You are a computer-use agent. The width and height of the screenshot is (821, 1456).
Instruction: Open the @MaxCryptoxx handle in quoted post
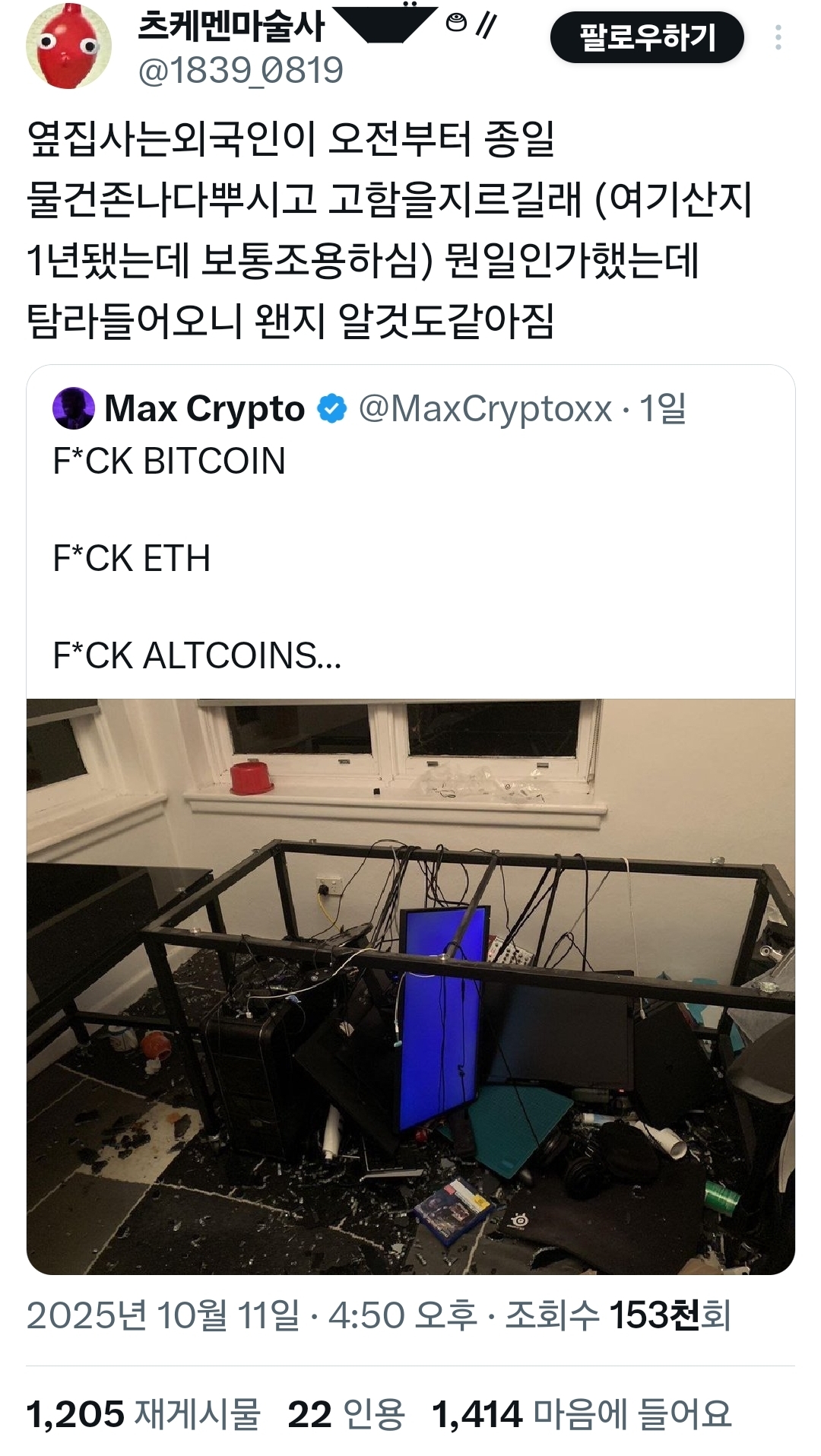pyautogui.click(x=485, y=409)
